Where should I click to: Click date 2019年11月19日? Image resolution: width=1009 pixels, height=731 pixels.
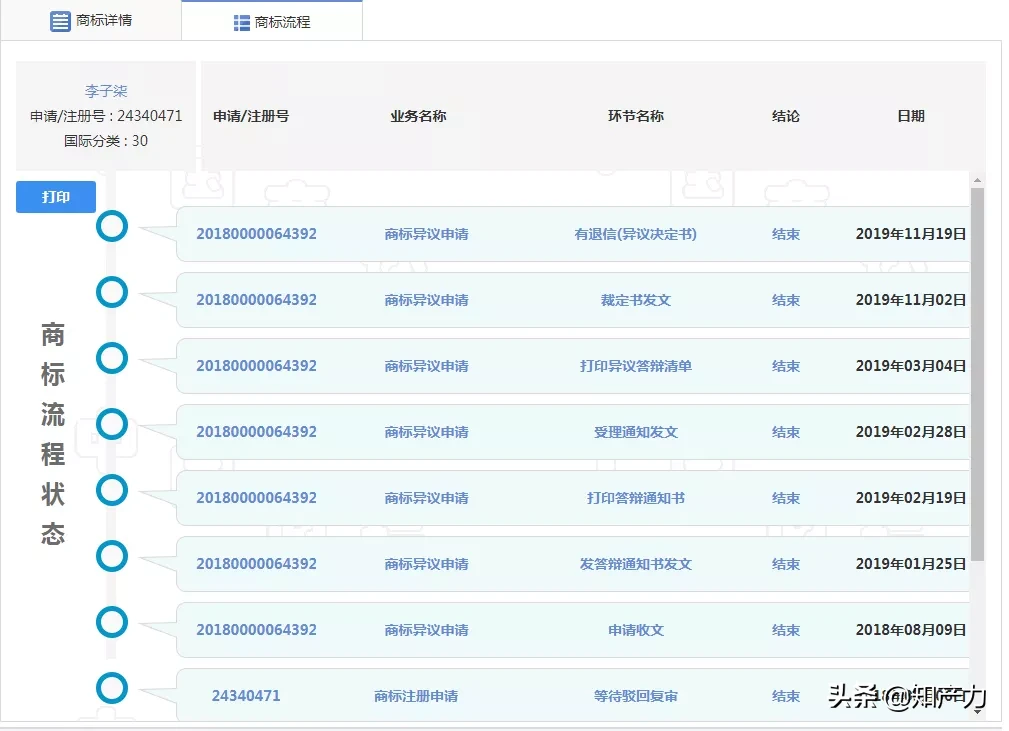pos(911,234)
